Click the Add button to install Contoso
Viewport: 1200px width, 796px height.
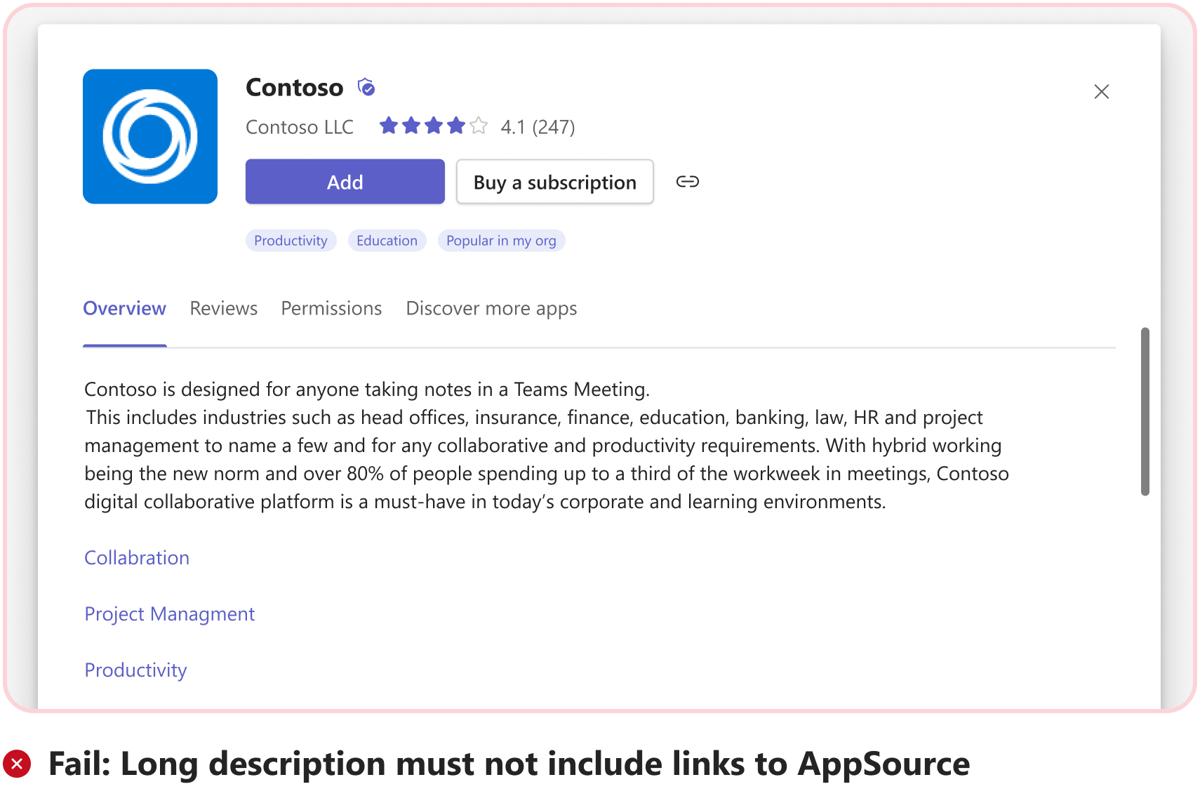pos(344,181)
